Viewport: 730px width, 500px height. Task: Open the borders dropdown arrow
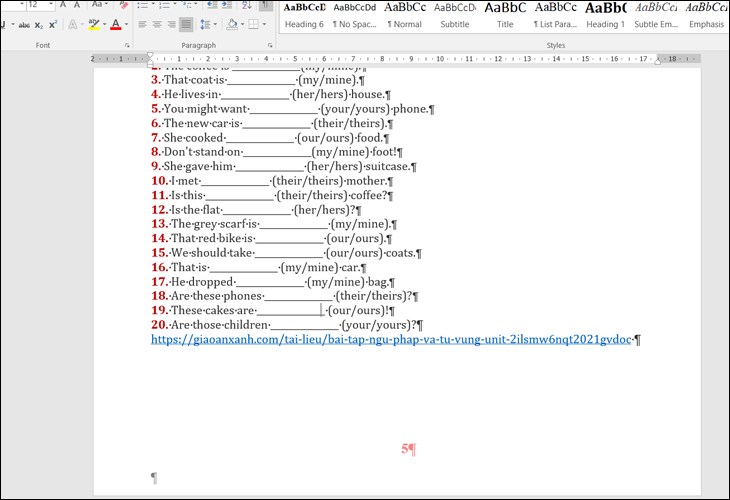click(264, 24)
